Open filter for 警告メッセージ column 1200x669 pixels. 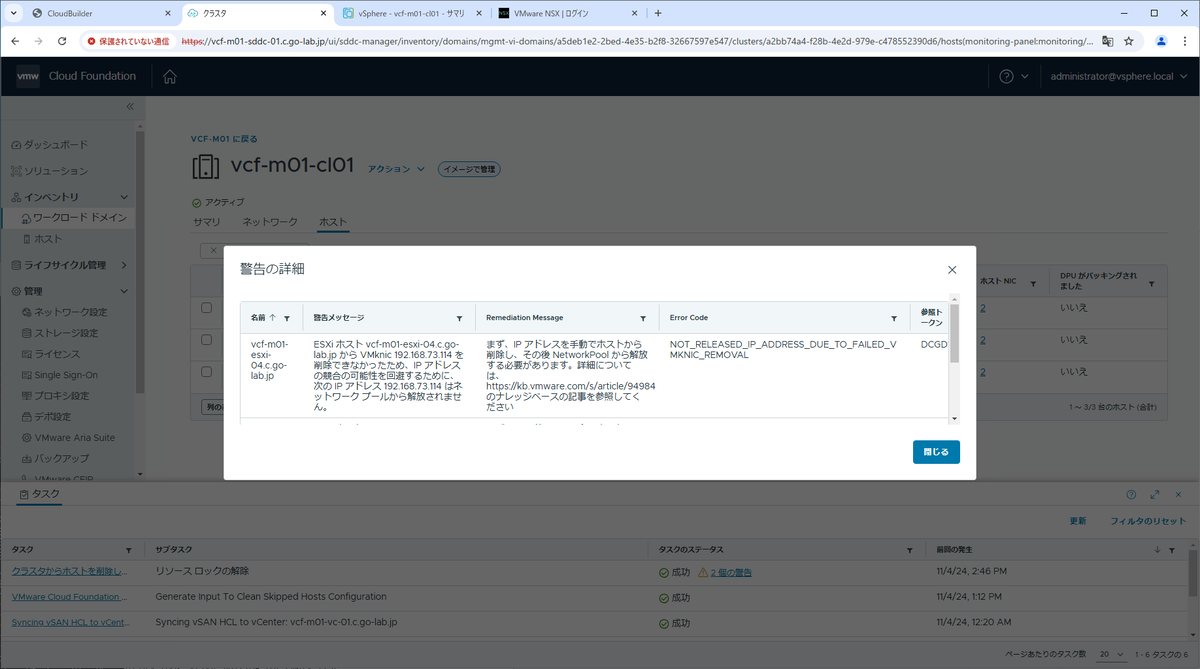coord(459,318)
